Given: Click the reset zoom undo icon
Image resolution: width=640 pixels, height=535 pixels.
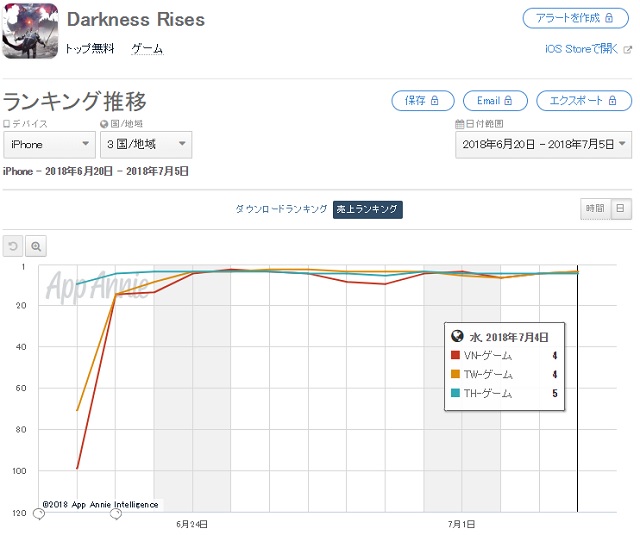Looking at the screenshot, I should (14, 246).
